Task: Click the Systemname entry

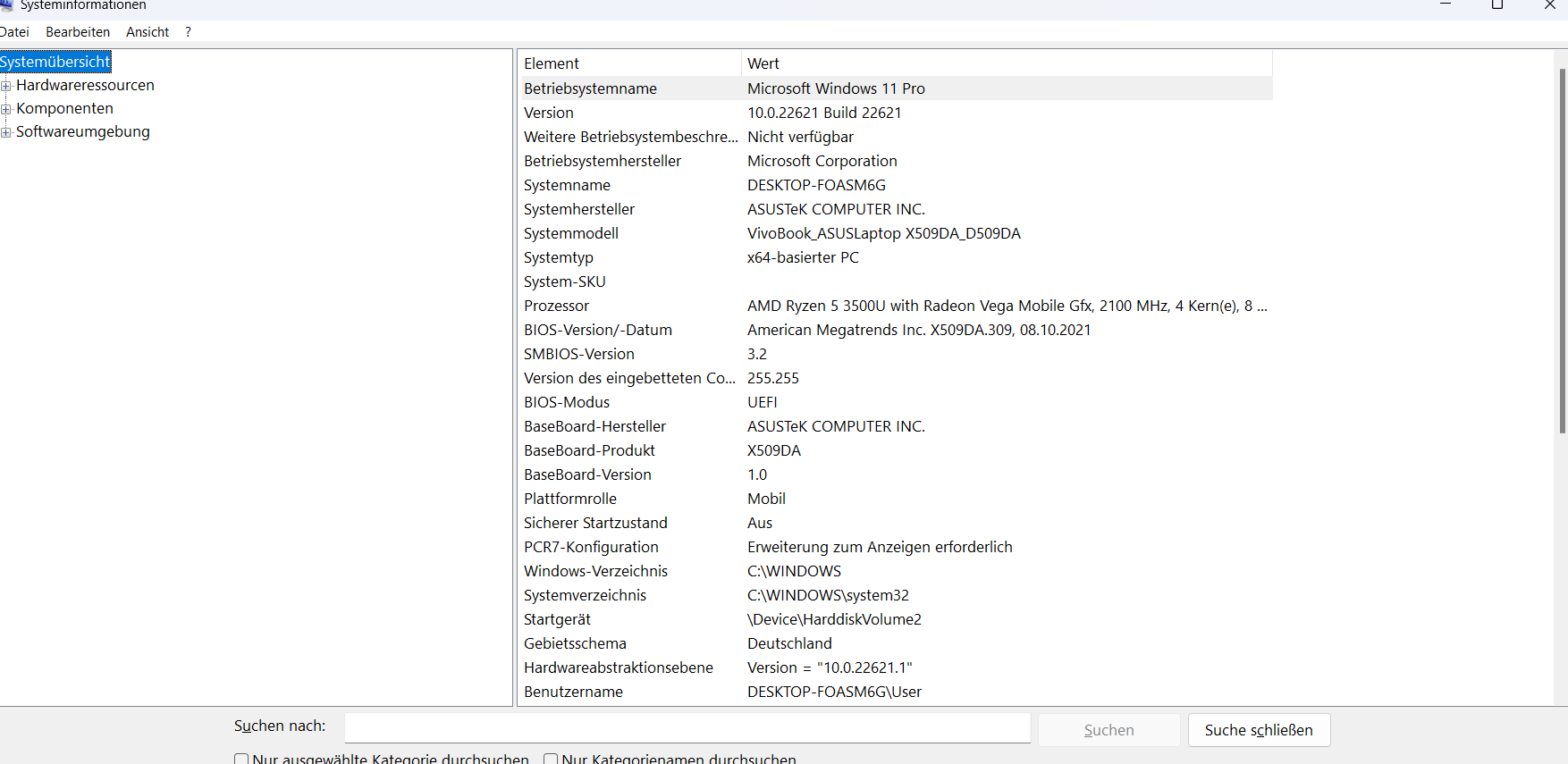Action: point(567,185)
